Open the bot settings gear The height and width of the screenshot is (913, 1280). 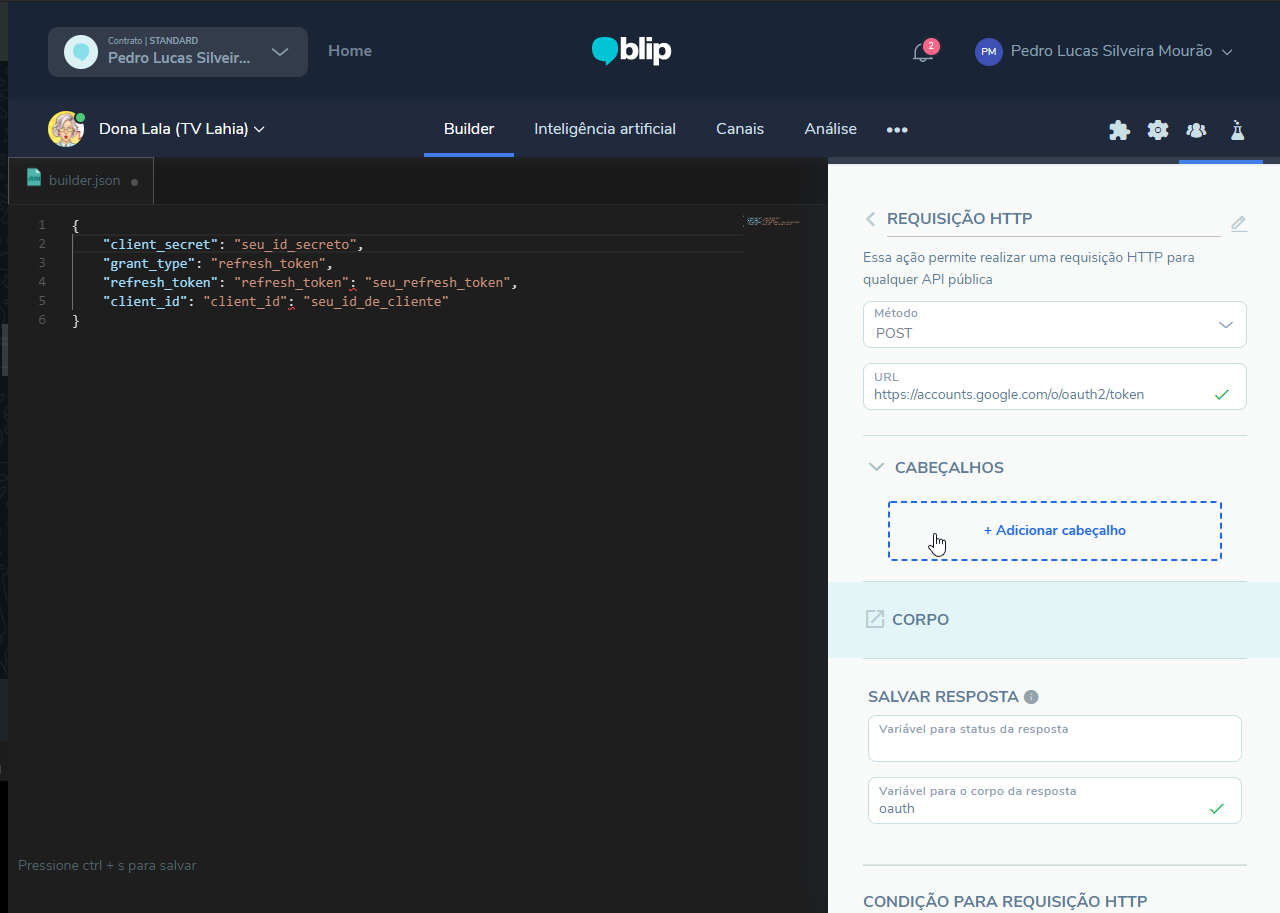click(x=1158, y=130)
